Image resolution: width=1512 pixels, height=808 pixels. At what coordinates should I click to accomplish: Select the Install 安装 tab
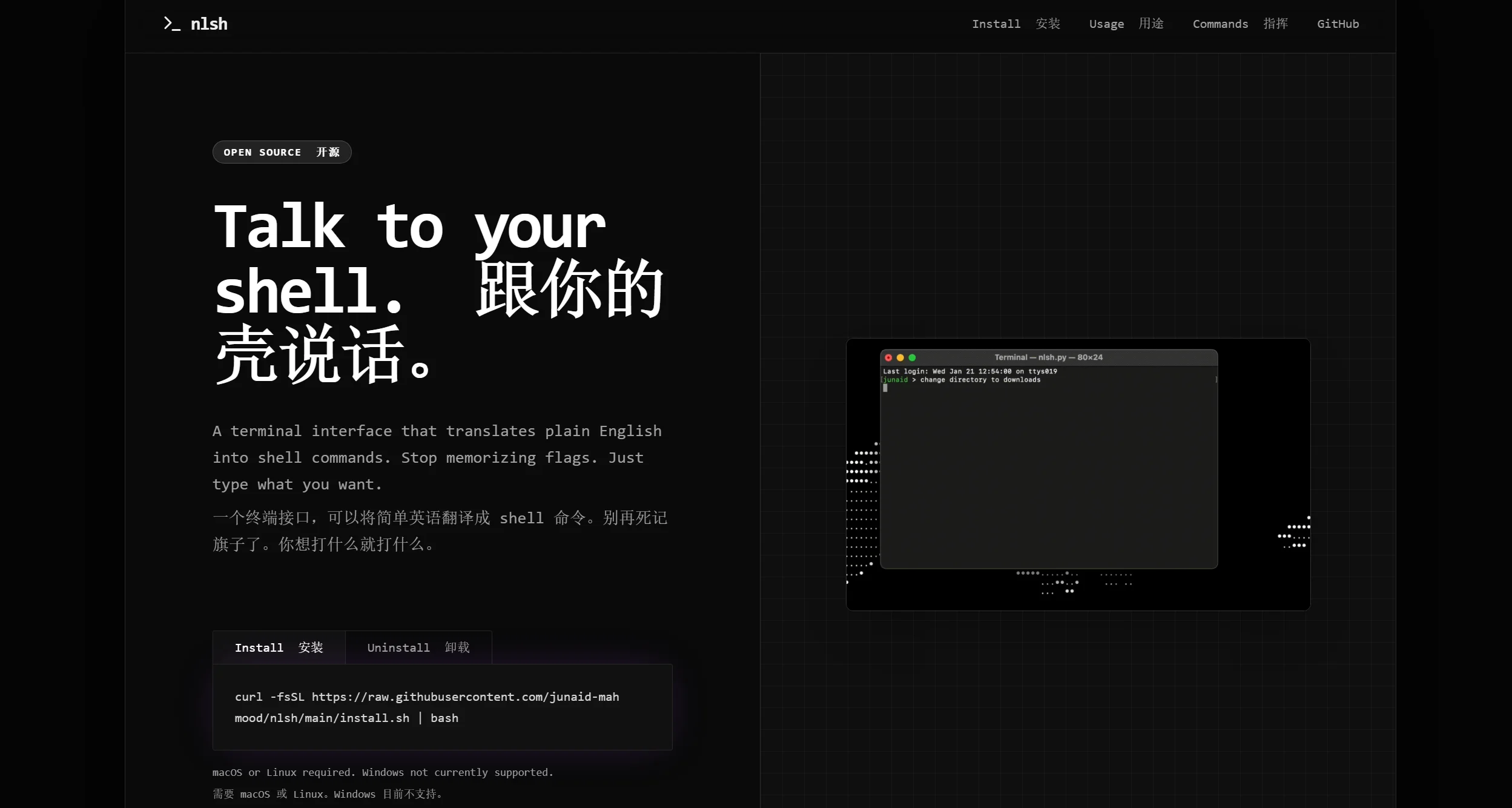(279, 647)
